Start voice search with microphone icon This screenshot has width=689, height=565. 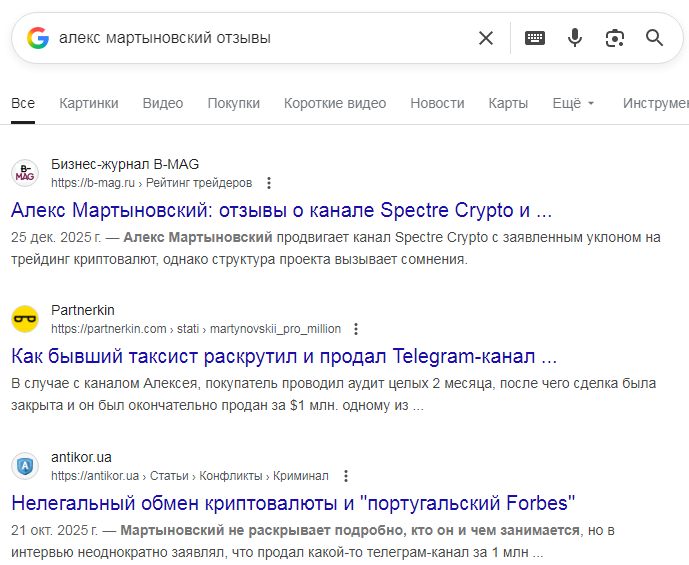click(575, 38)
